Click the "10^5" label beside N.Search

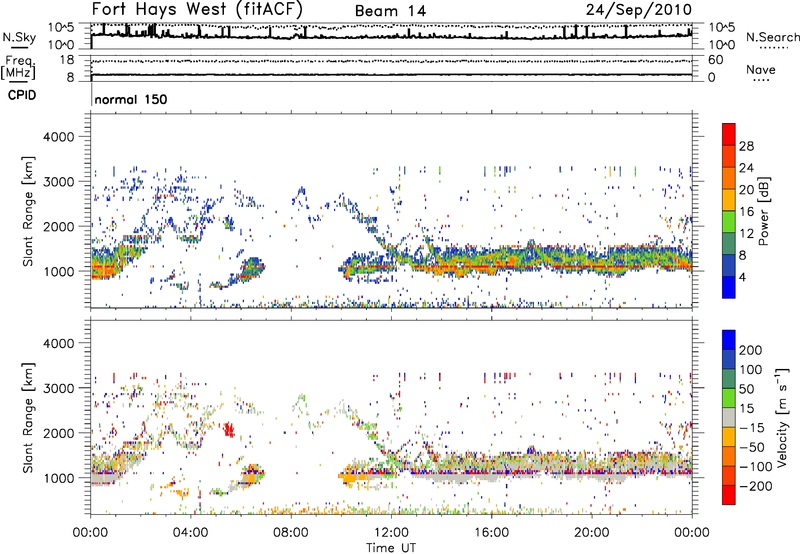tap(721, 28)
